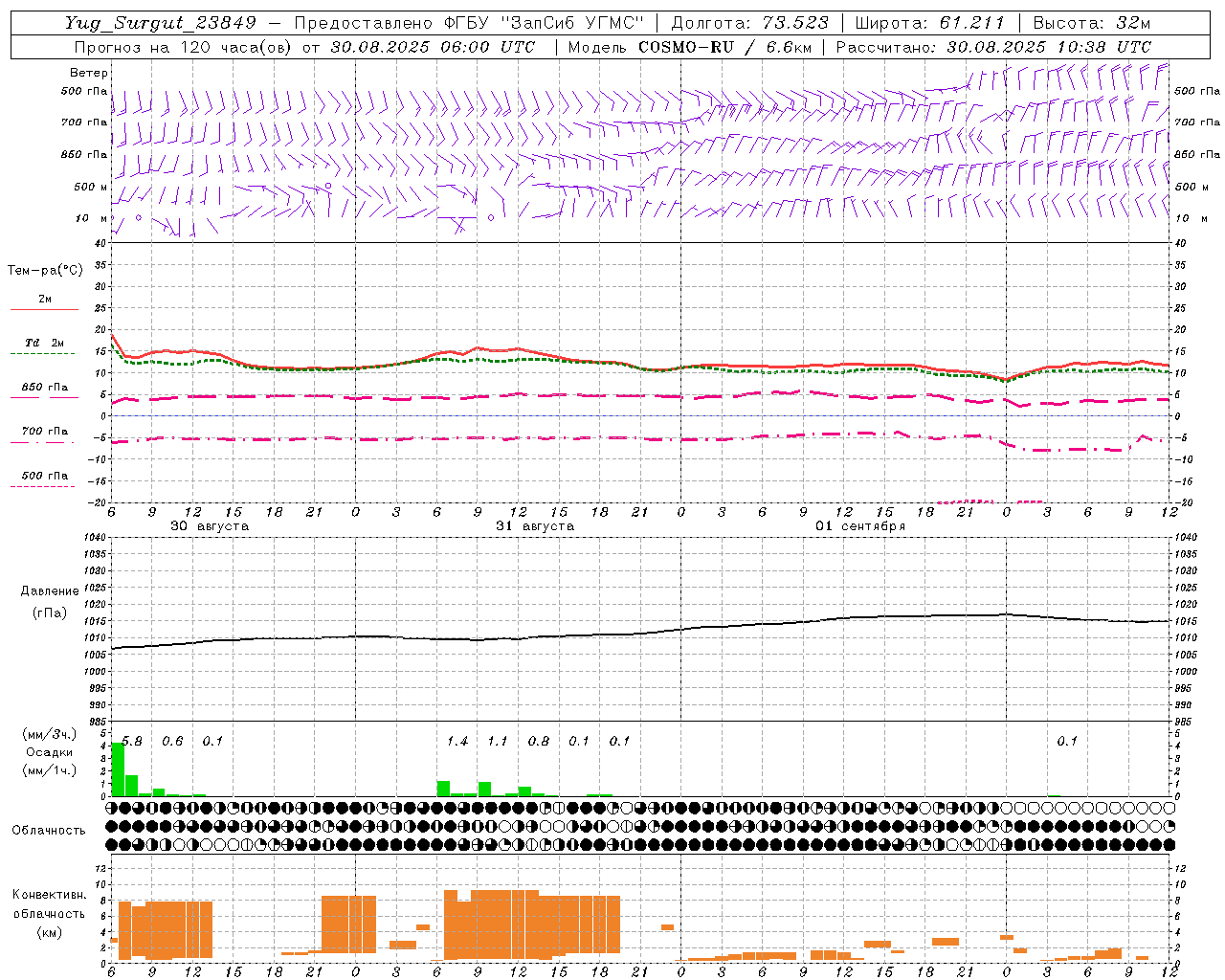Click the date label 30 августа
The height and width of the screenshot is (980, 1225).
(x=210, y=526)
